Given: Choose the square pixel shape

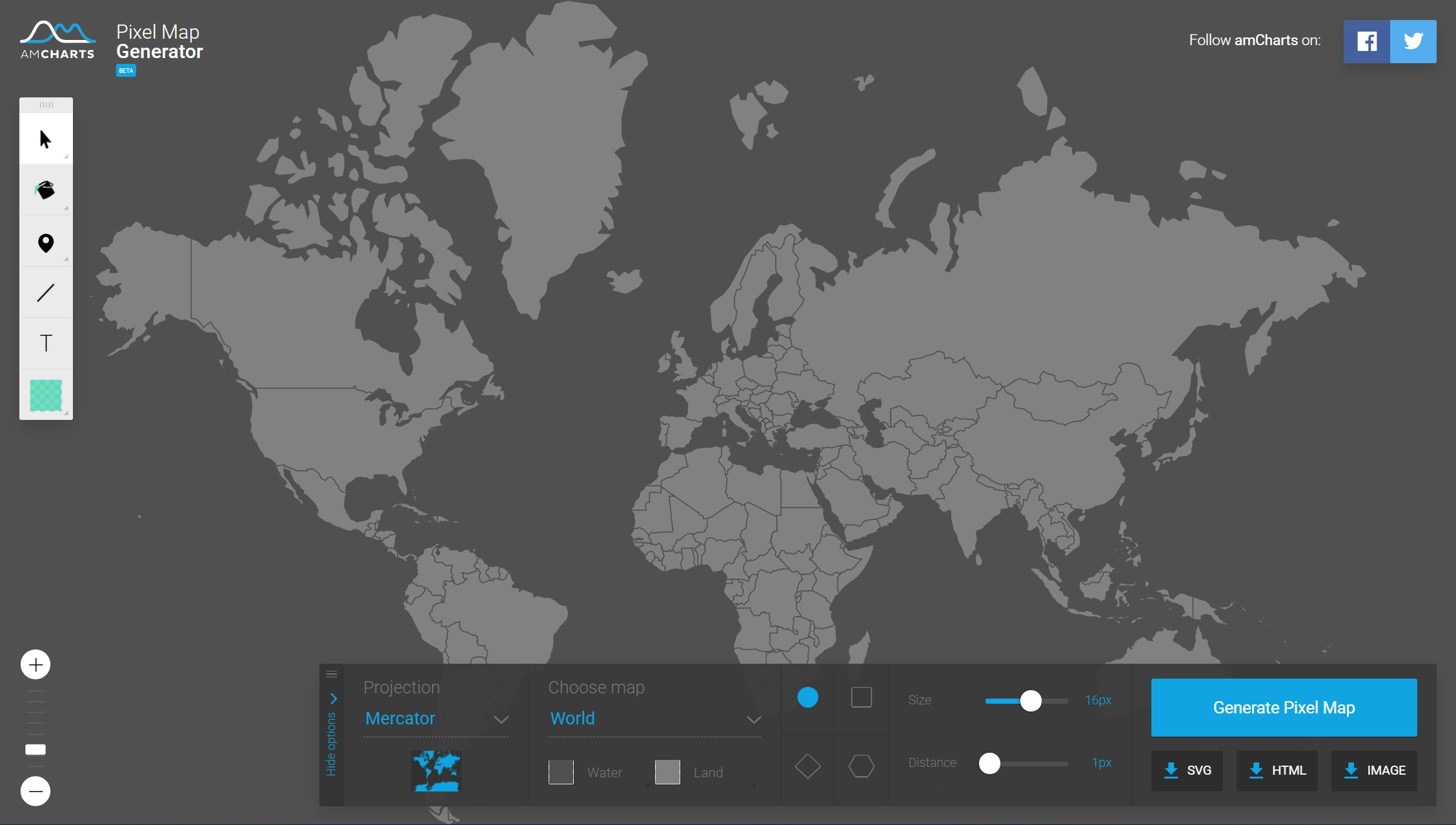Looking at the screenshot, I should coord(861,697).
